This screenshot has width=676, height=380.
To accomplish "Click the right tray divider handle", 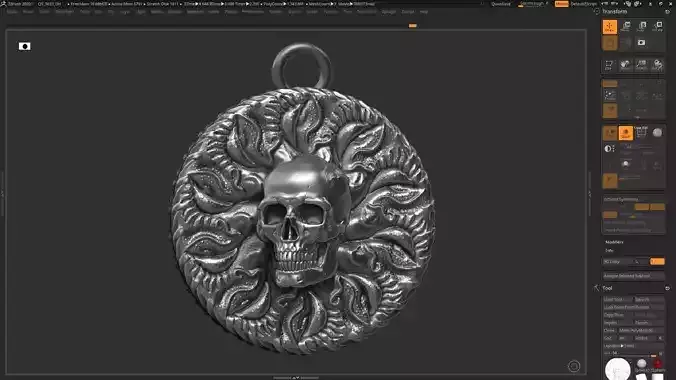I will 590,194.
